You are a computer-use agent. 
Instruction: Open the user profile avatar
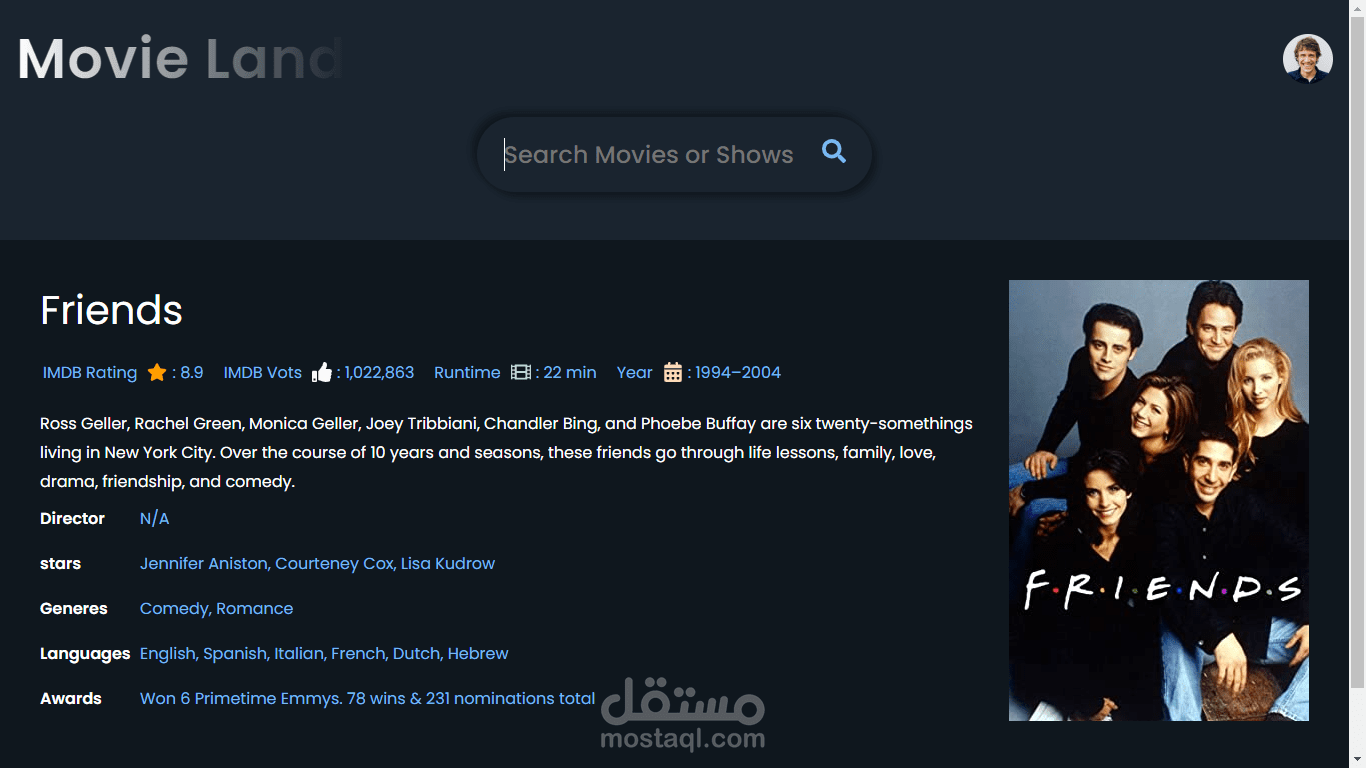coord(1308,59)
